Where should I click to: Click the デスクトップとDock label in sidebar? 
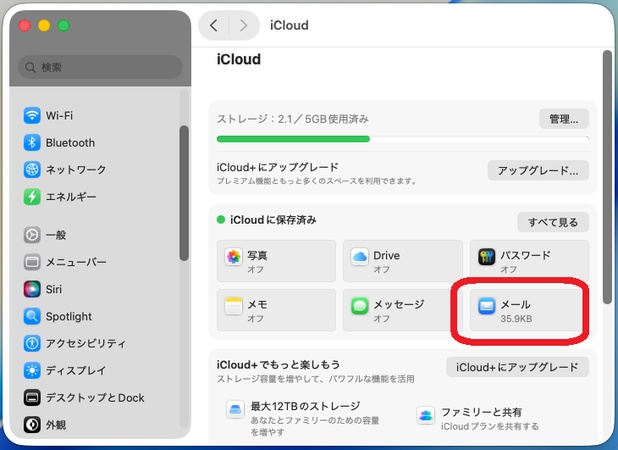coord(95,398)
